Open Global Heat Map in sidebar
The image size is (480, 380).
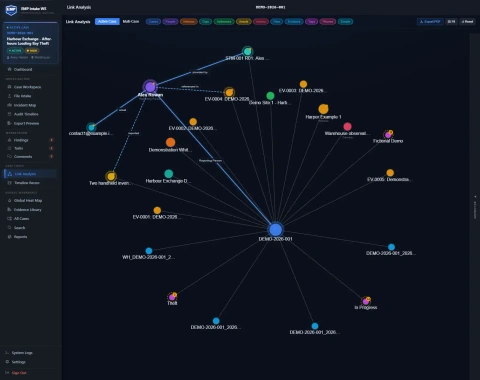[28, 201]
